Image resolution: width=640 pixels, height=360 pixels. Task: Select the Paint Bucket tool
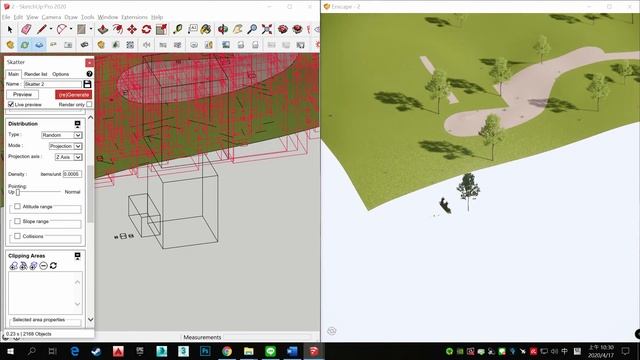click(x=206, y=29)
